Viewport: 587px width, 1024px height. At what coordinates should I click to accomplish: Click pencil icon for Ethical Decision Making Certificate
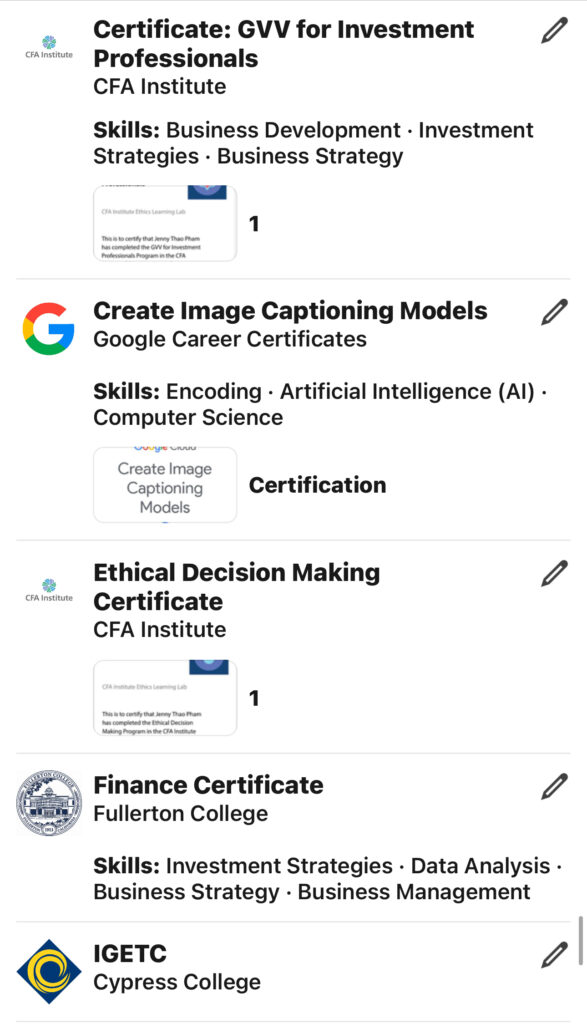click(554, 573)
